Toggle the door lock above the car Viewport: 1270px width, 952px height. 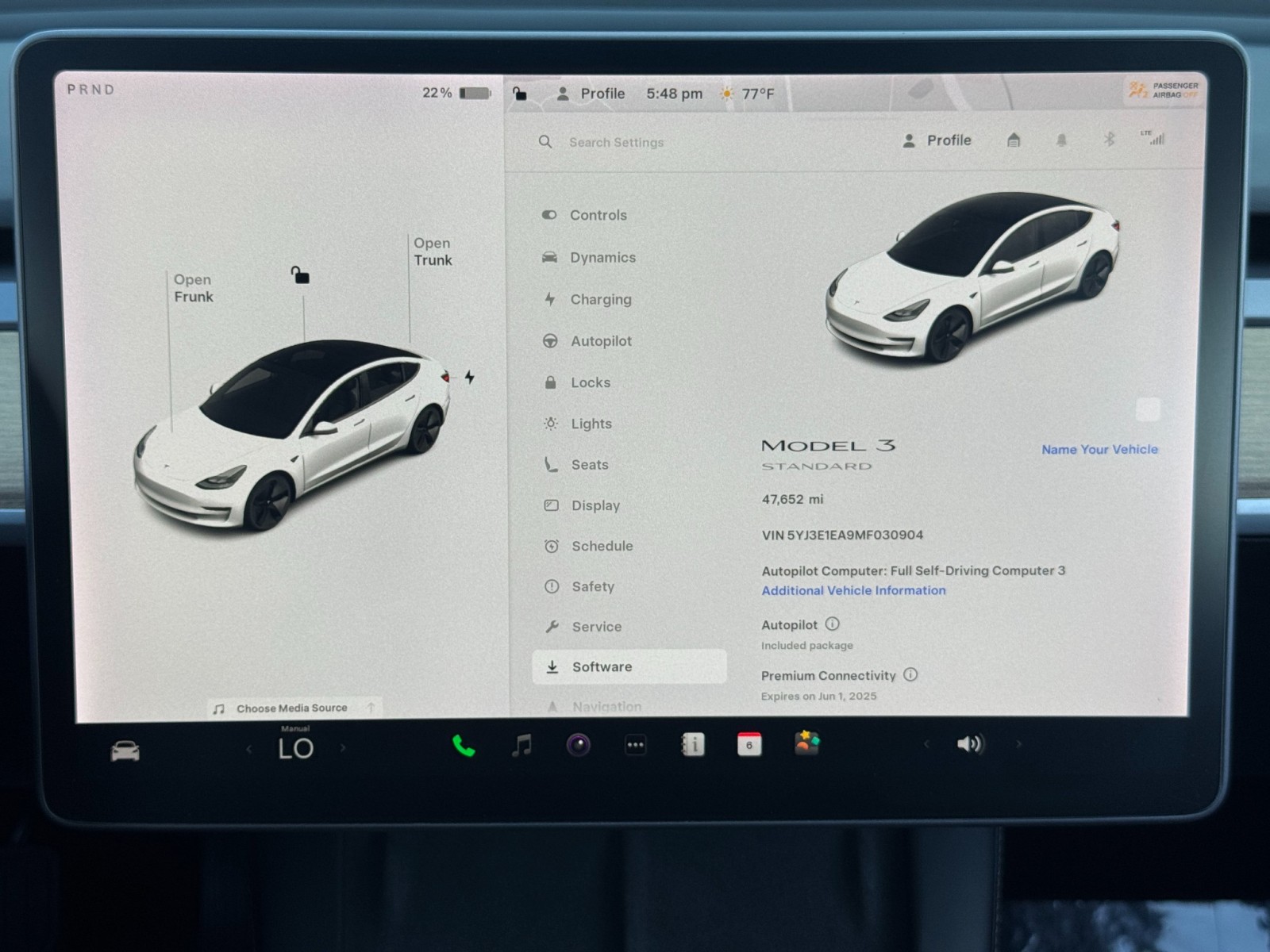pyautogui.click(x=300, y=275)
